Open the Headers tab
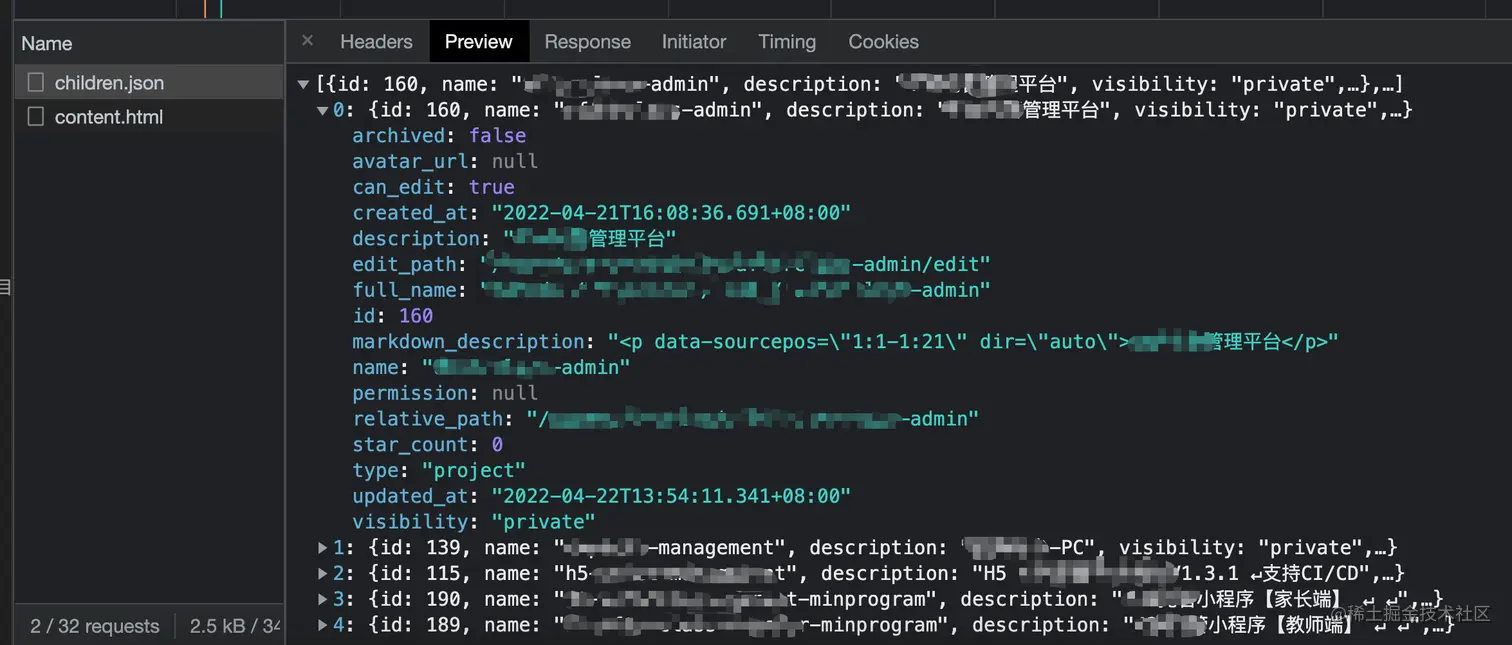Image resolution: width=1512 pixels, height=645 pixels. pos(376,42)
